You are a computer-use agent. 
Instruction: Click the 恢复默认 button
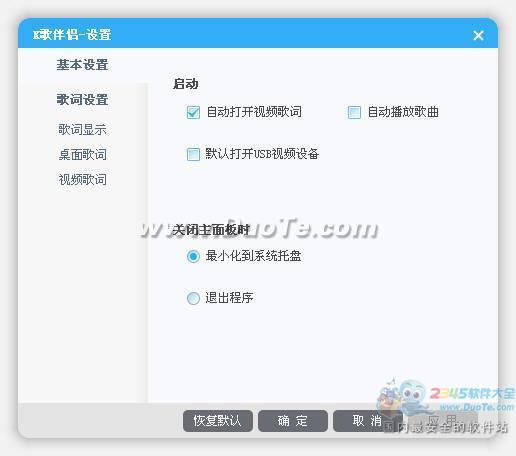(218, 421)
